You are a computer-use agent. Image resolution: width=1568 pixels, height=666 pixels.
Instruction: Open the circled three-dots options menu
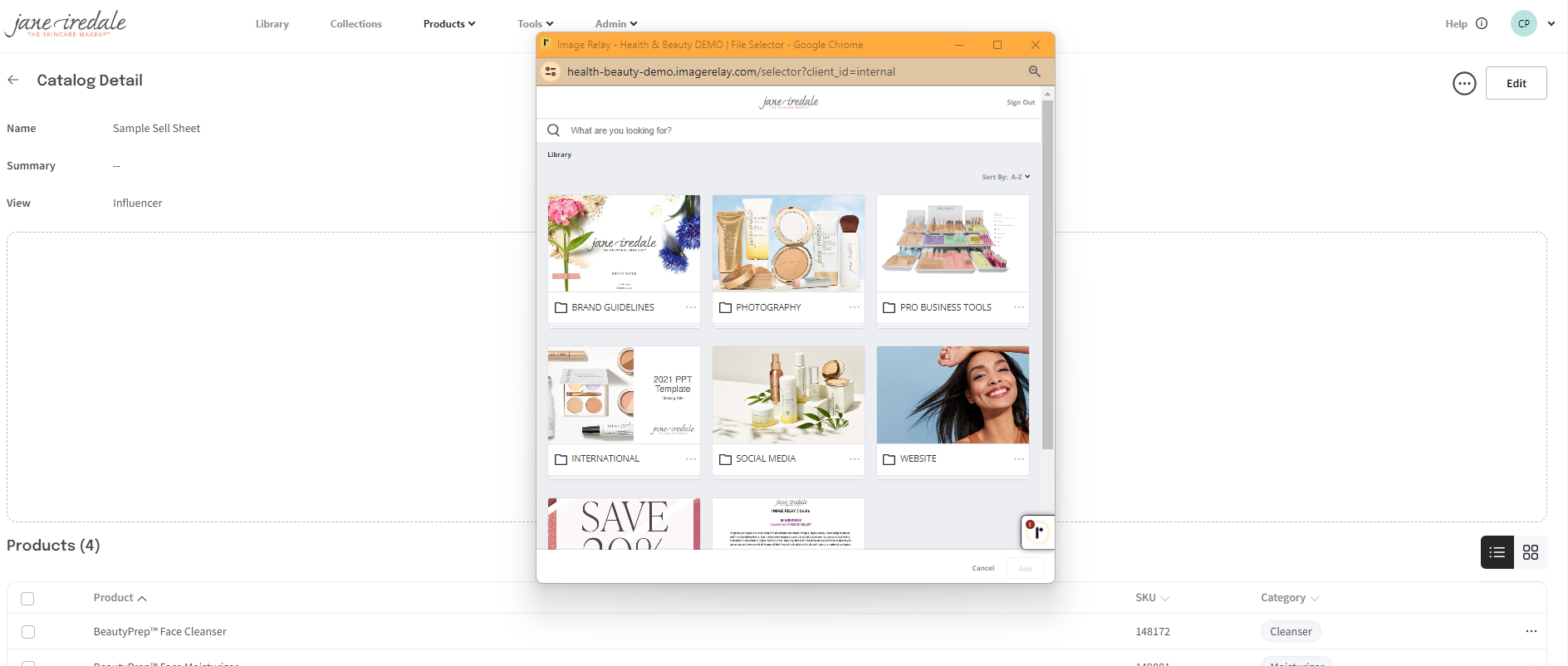pos(1464,83)
